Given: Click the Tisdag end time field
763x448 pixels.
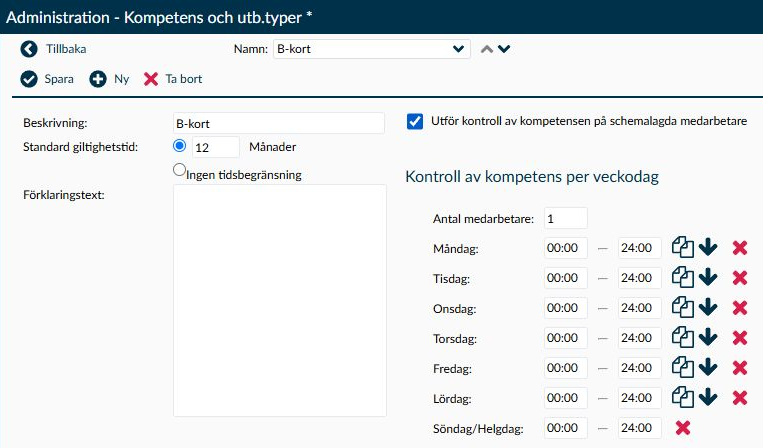Looking at the screenshot, I should (x=640, y=278).
